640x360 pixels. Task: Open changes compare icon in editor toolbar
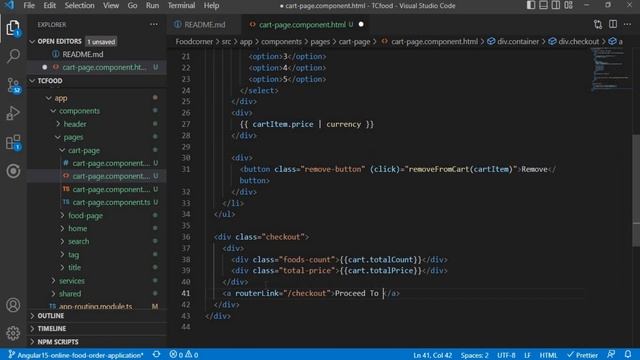[x=598, y=24]
